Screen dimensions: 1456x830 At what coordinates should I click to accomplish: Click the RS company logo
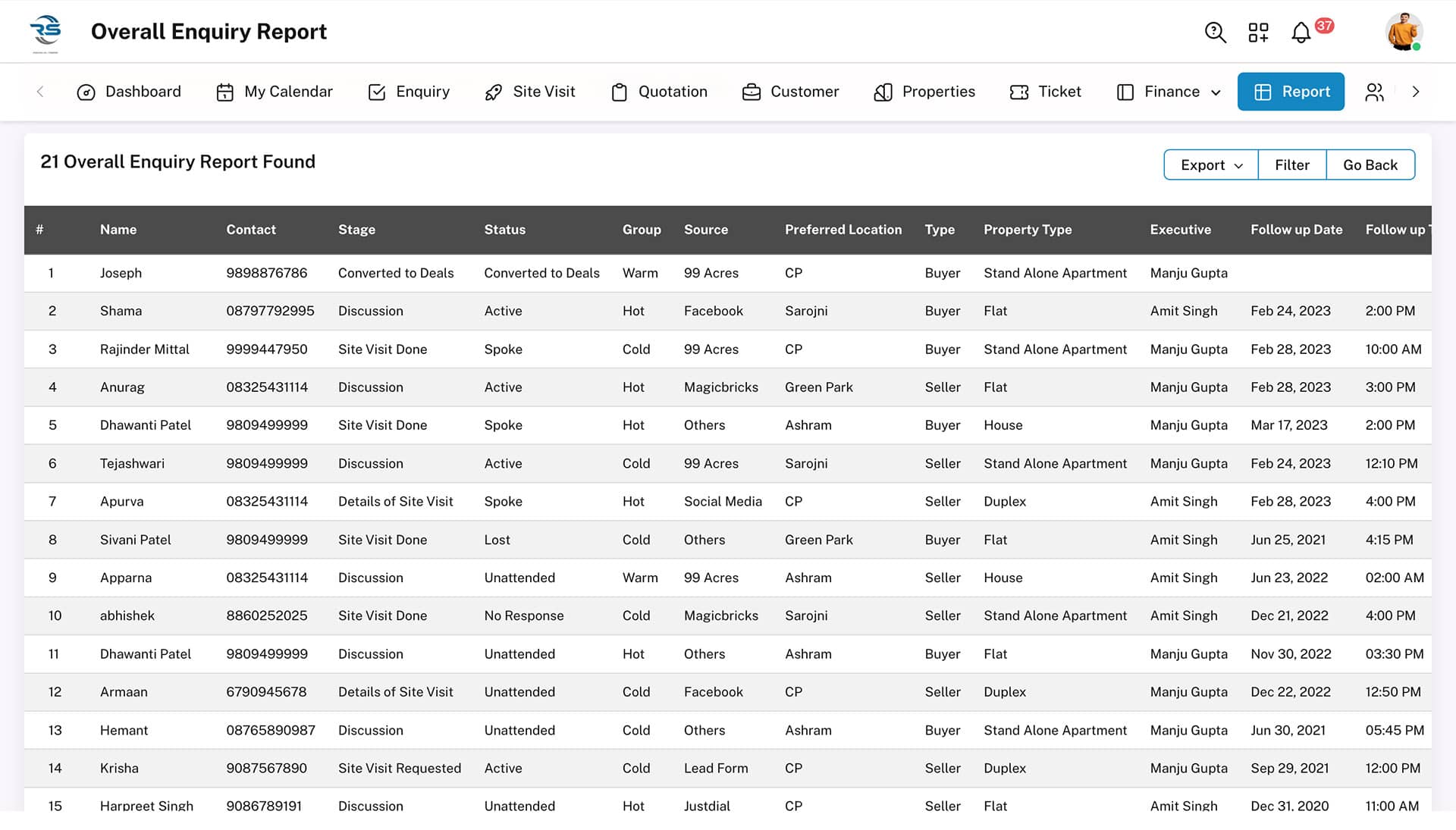[x=45, y=33]
